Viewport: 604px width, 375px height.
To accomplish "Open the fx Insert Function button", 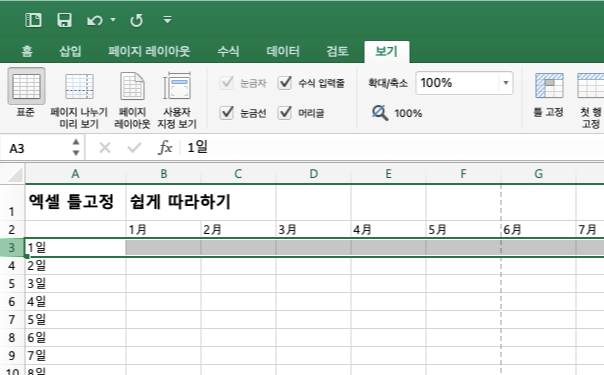I will point(165,147).
